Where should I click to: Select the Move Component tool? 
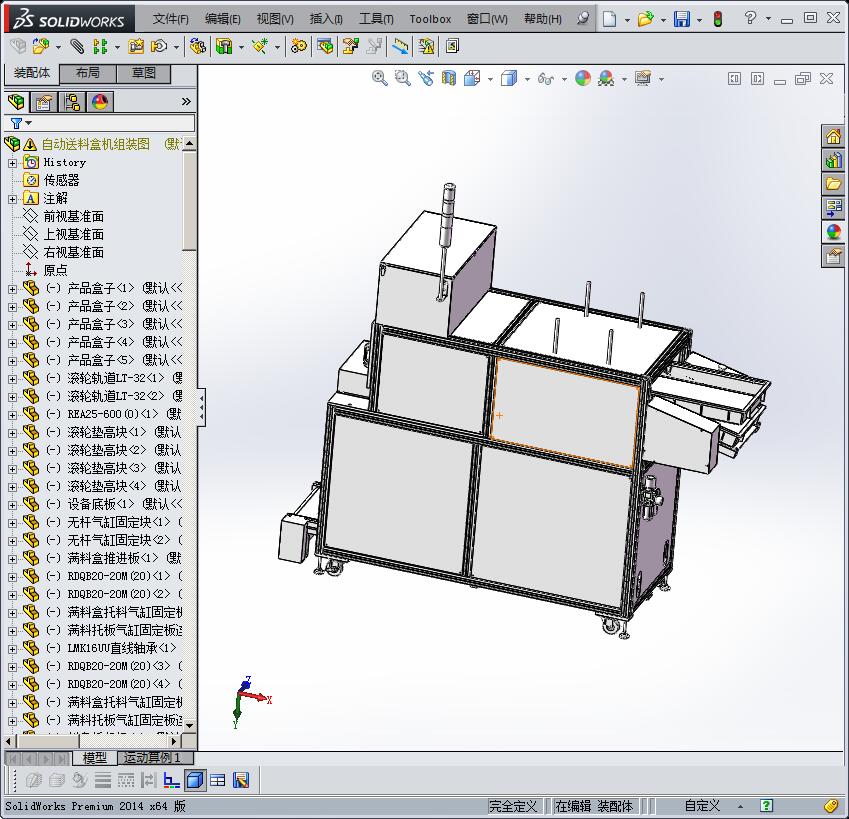pyautogui.click(x=159, y=47)
